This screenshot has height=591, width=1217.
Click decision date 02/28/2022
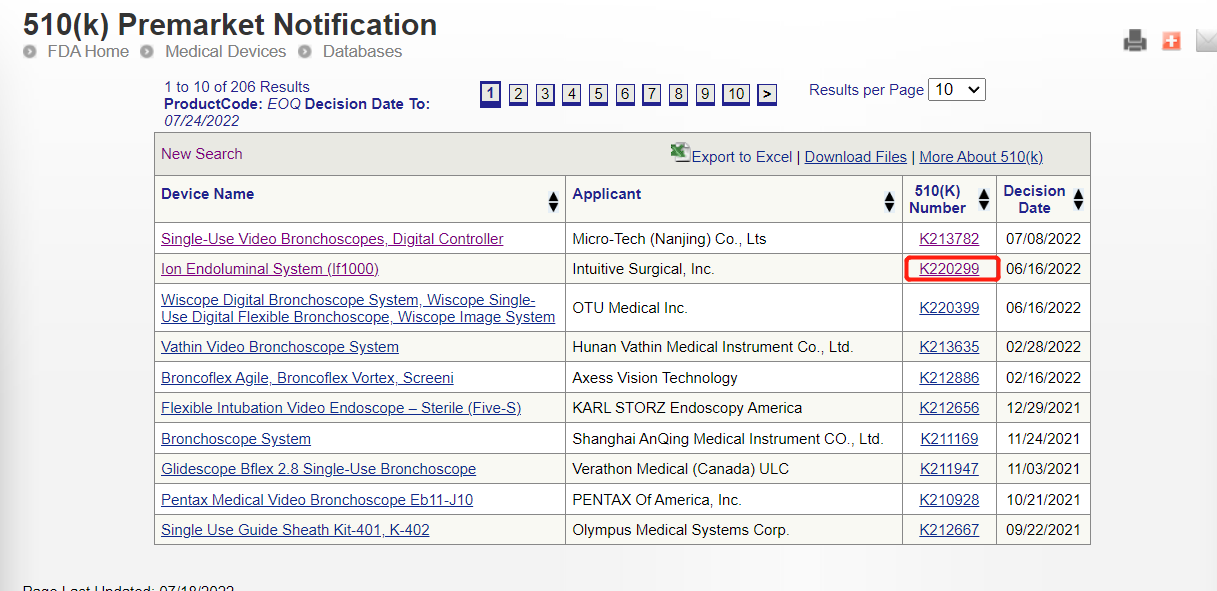pos(1043,347)
